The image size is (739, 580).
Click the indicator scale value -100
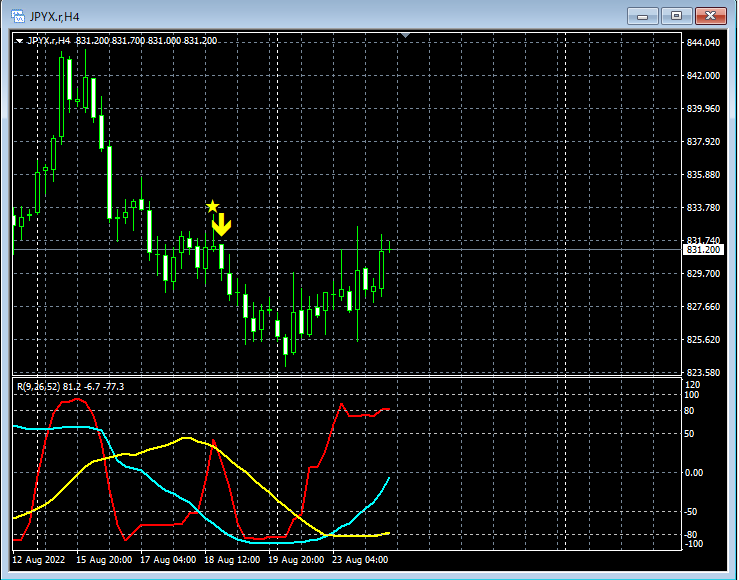click(x=693, y=544)
